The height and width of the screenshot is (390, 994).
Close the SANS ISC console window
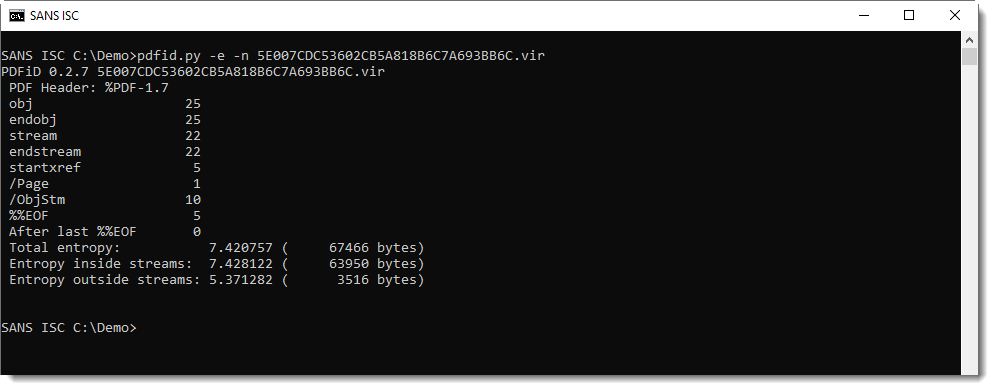point(955,16)
